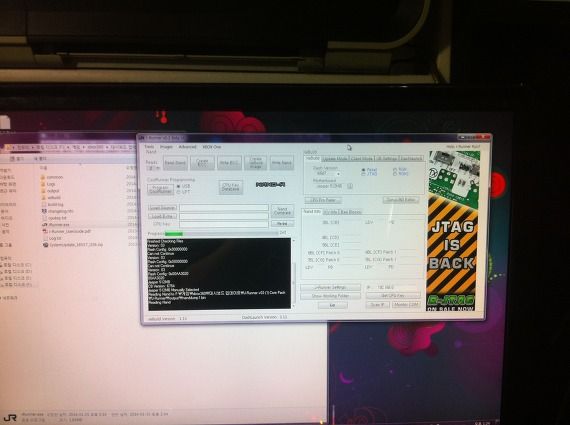Click the JTAG IS BACK advertisement banner
The width and height of the screenshot is (570, 425).
point(452,231)
